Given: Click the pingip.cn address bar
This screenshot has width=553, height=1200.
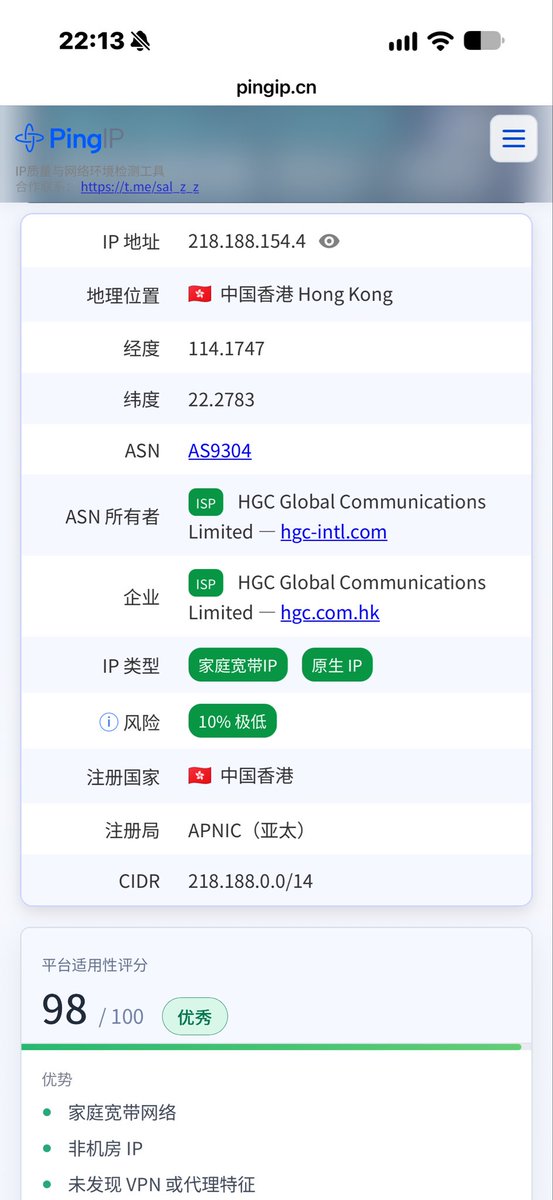Looking at the screenshot, I should tap(276, 87).
